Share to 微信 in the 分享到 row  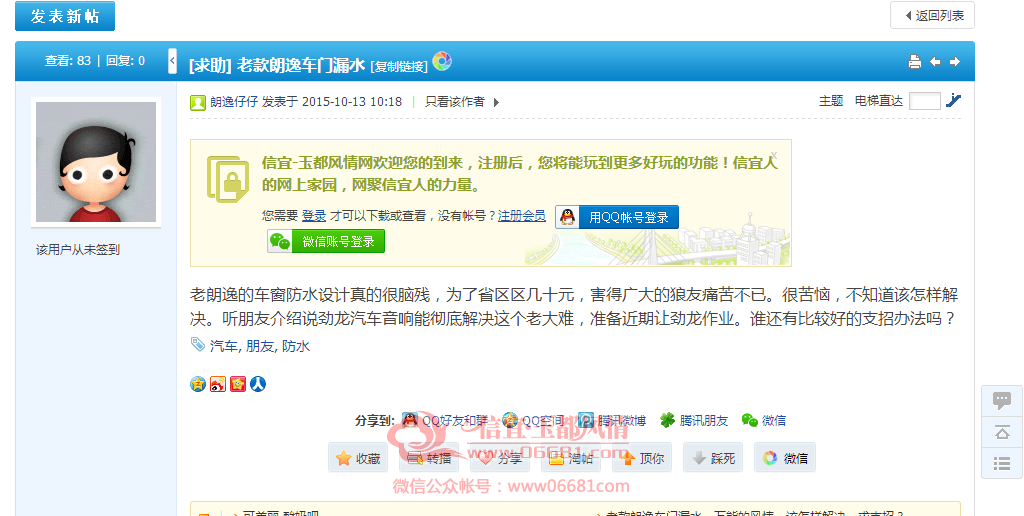764,421
